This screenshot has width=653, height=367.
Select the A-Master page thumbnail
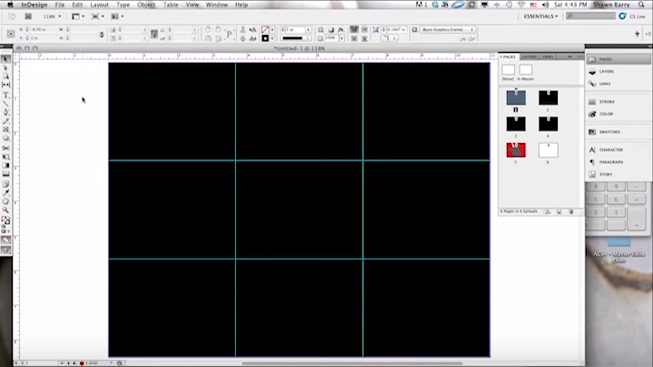click(526, 70)
